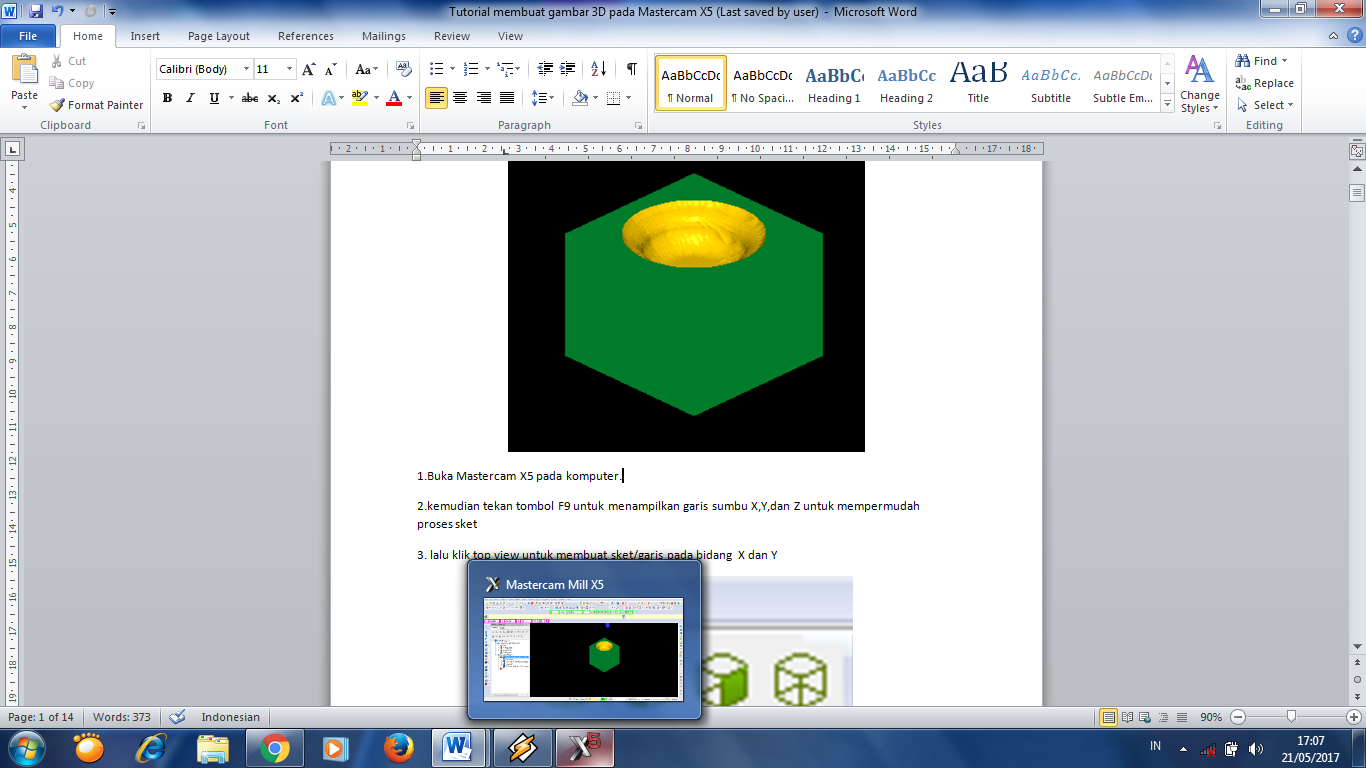Screen dimensions: 1366x768
Task: Apply strikethrough to text
Action: [x=250, y=98]
